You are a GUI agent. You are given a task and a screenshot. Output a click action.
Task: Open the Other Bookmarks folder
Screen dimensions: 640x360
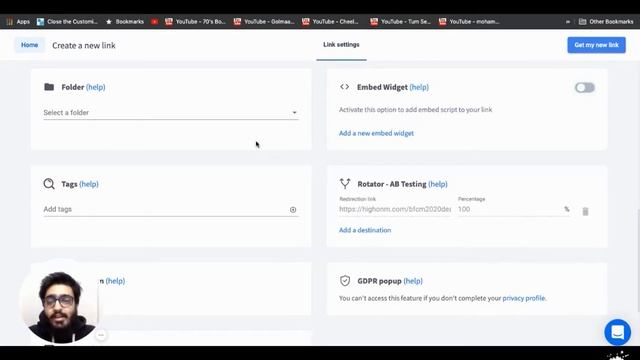tap(606, 22)
